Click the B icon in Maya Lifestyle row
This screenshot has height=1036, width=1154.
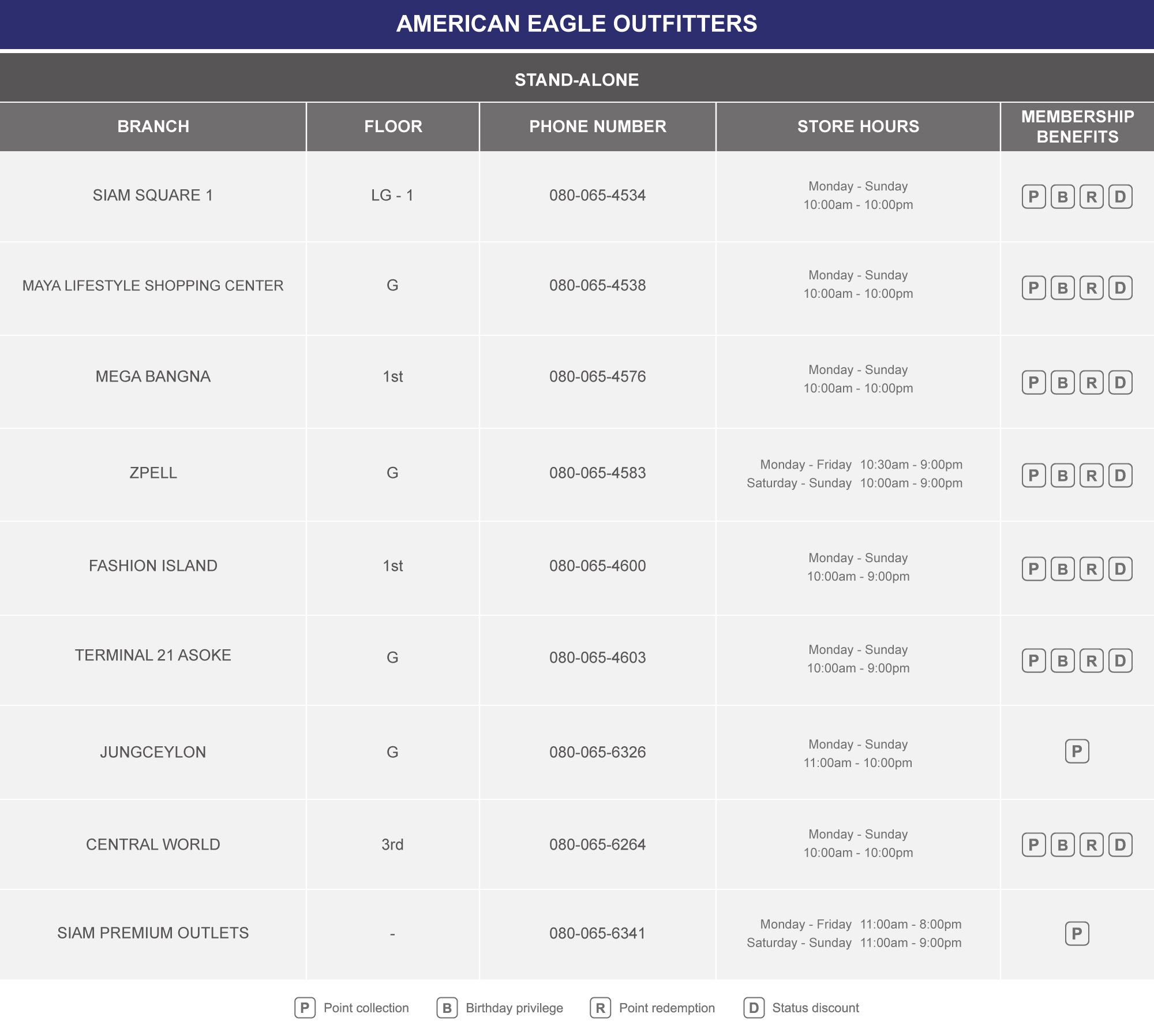1062,287
